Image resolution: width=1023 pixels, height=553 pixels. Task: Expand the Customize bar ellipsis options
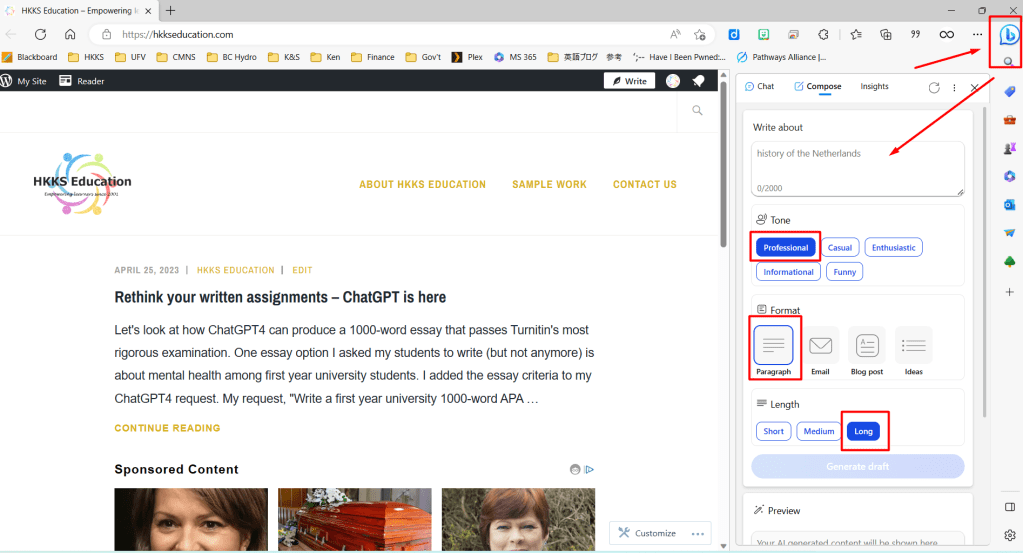click(696, 533)
